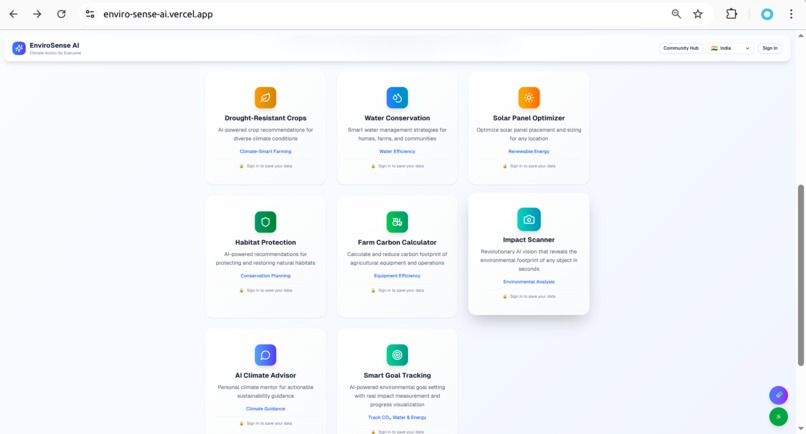Open the Water Conservation droplet icon

click(397, 98)
